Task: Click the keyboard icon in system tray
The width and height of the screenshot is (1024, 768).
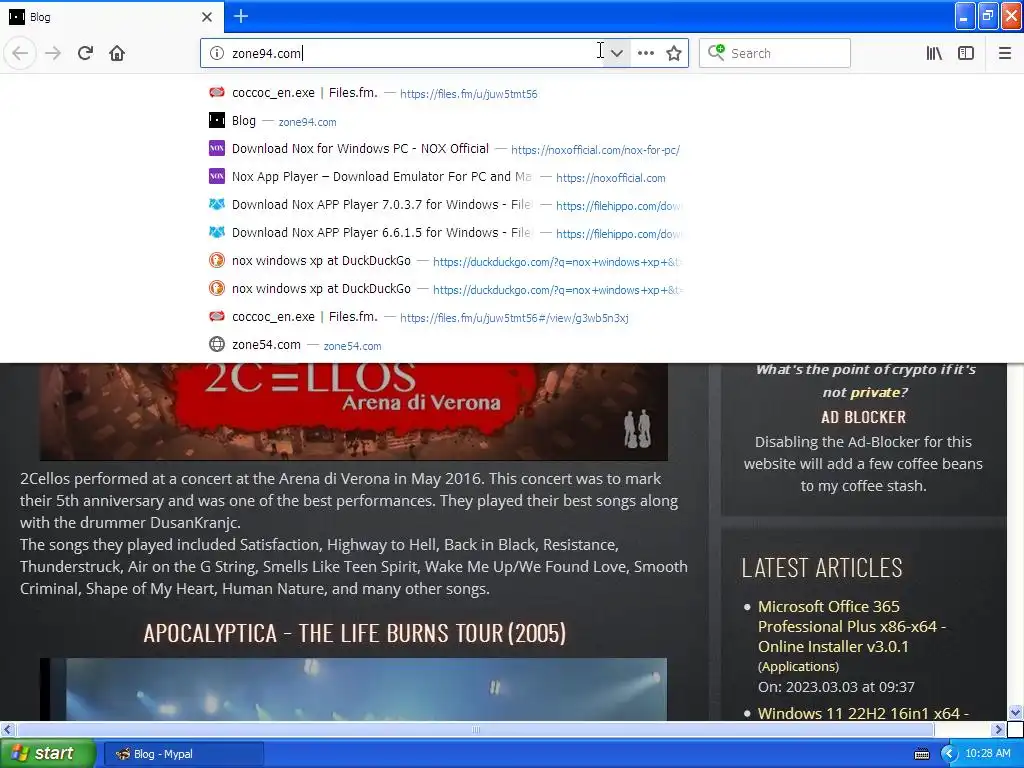Action: [921, 754]
